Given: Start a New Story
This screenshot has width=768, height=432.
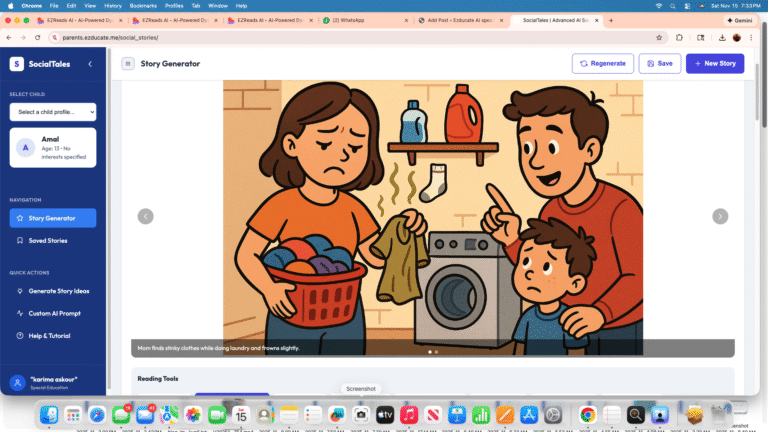Looking at the screenshot, I should point(715,64).
